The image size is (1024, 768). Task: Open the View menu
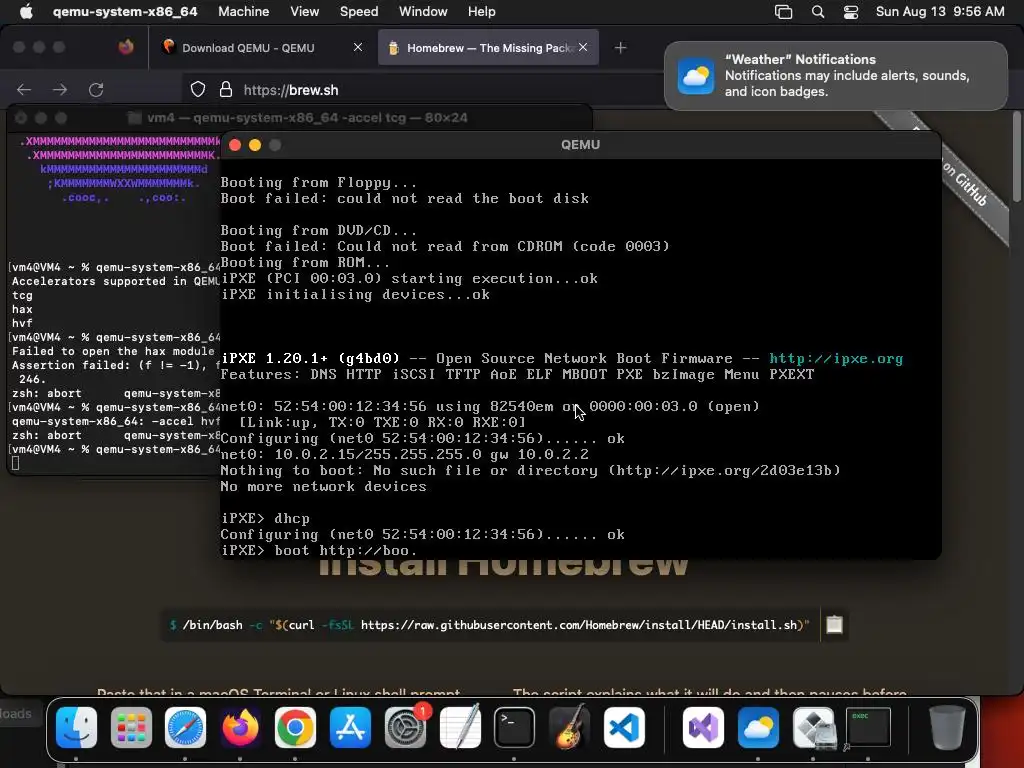304,11
